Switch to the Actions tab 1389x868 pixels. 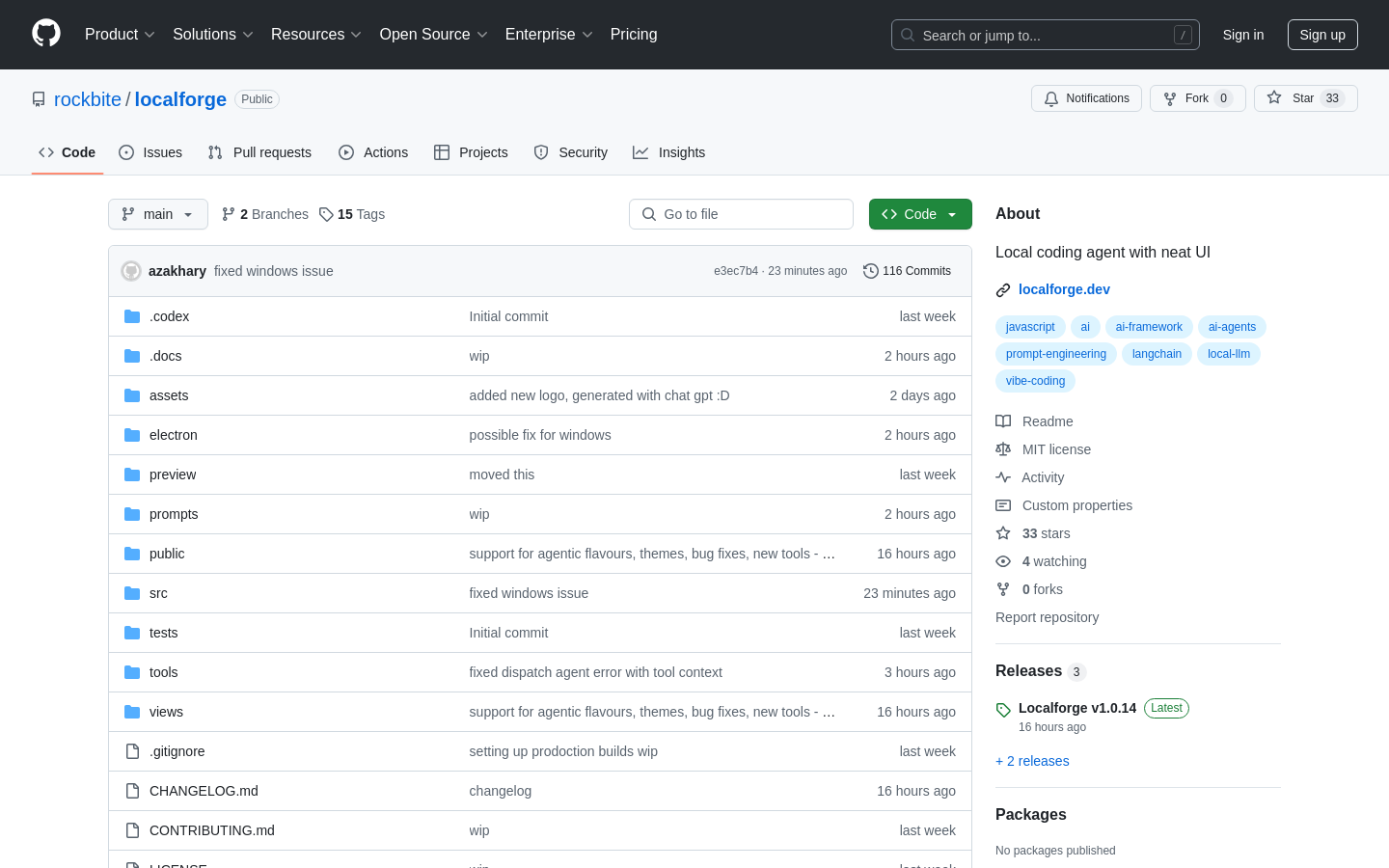point(373,152)
